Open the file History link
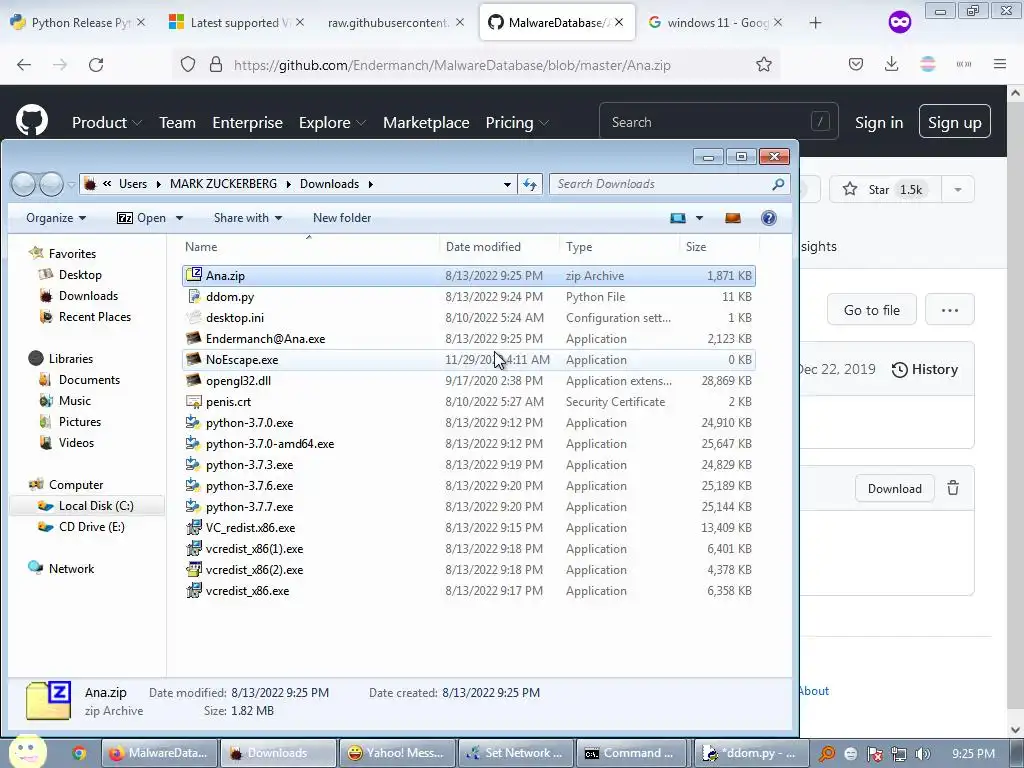 click(x=925, y=370)
